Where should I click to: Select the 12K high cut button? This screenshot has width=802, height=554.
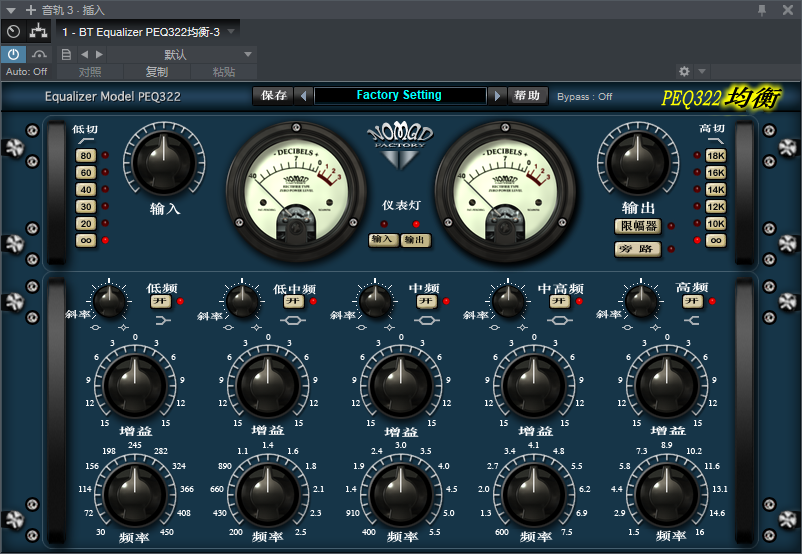tap(716, 206)
